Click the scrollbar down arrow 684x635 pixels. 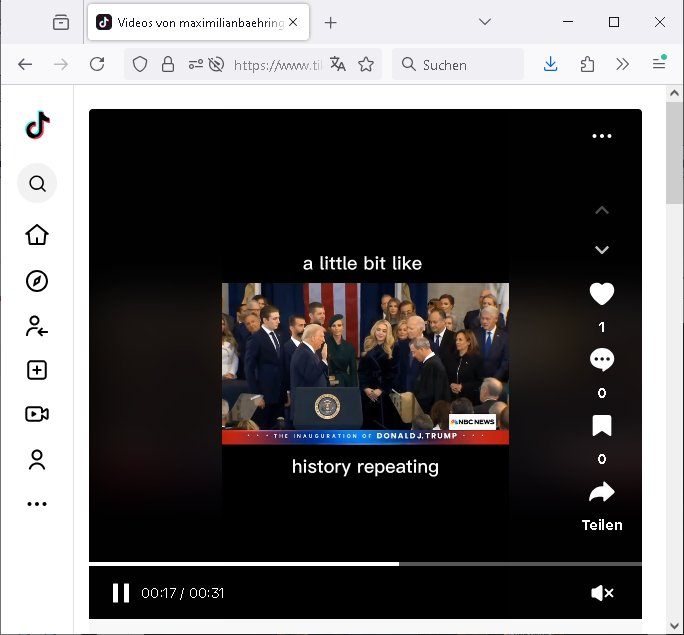pyautogui.click(x=674, y=626)
